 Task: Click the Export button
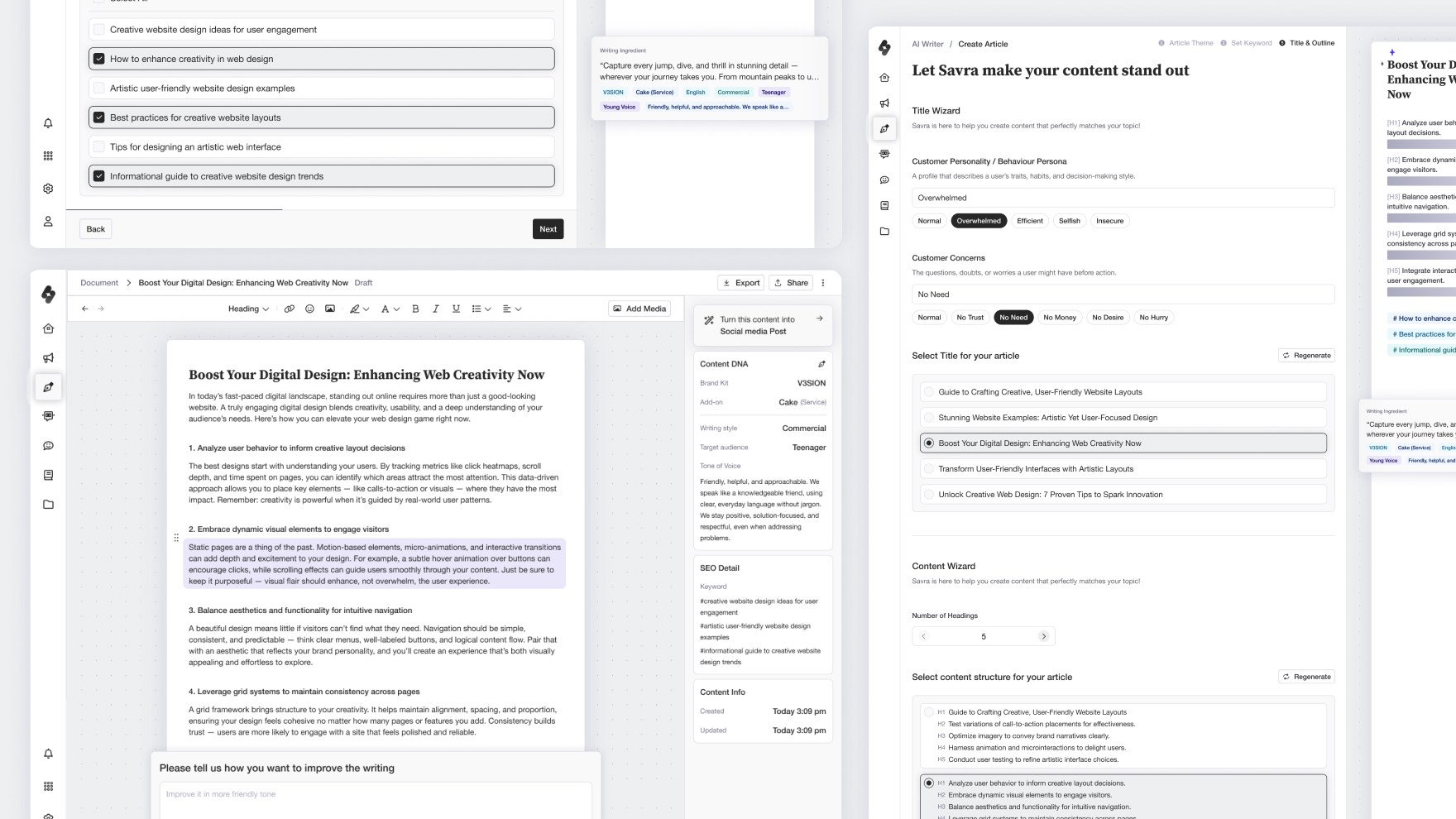(x=741, y=283)
